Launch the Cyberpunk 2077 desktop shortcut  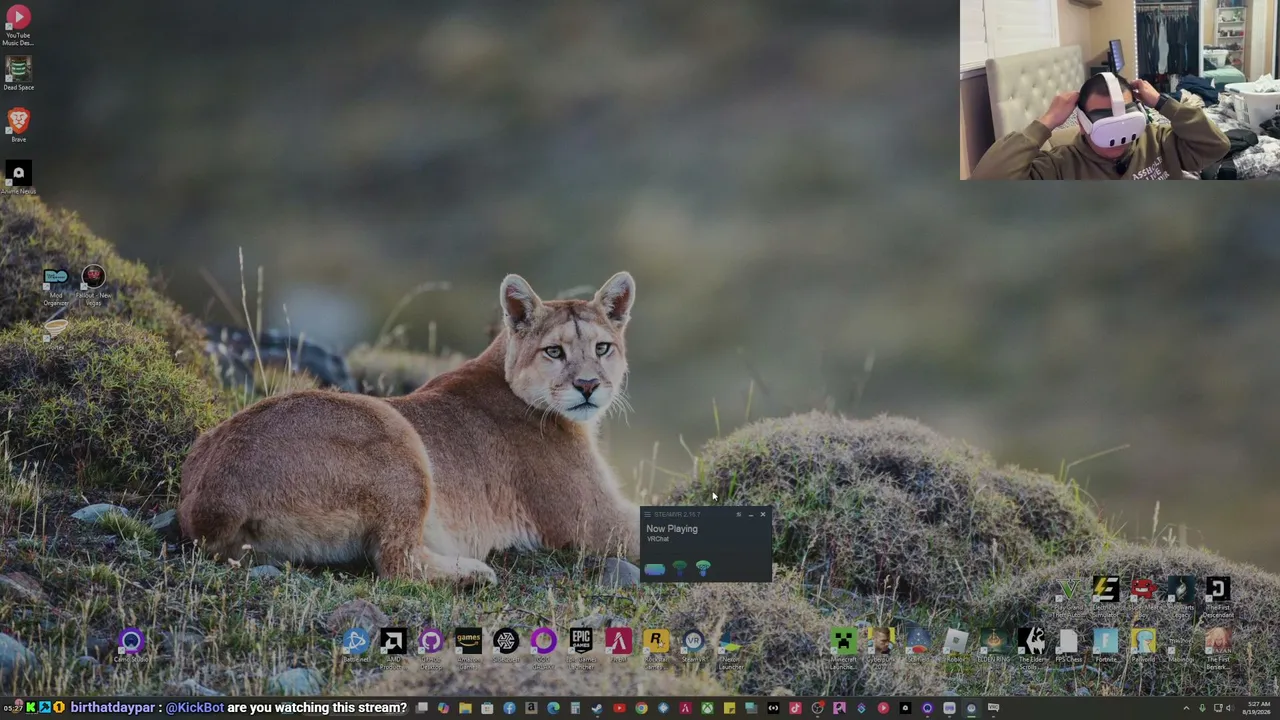click(881, 648)
